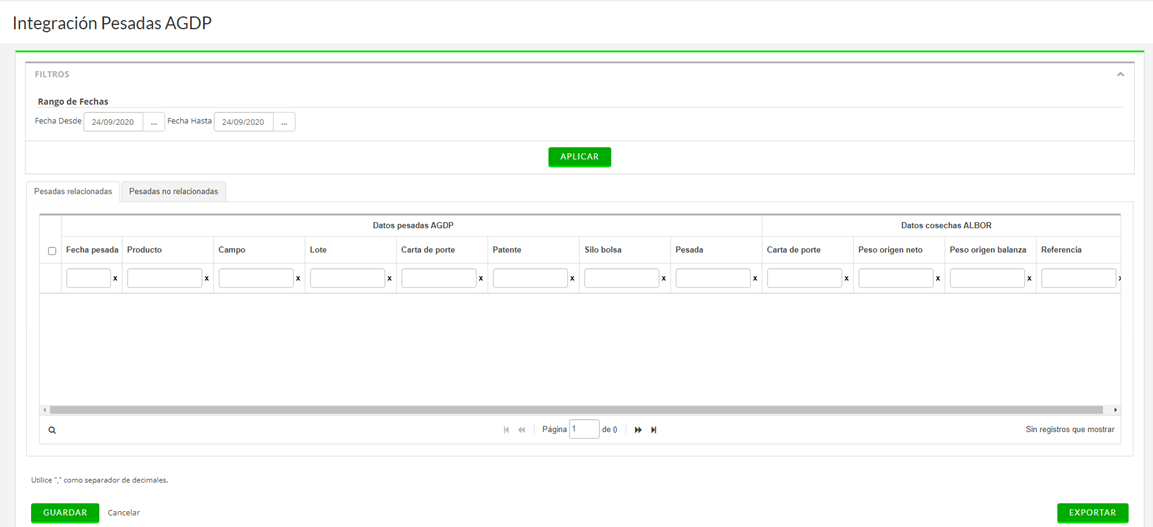Open grid search with magnifier icon

[x=52, y=431]
